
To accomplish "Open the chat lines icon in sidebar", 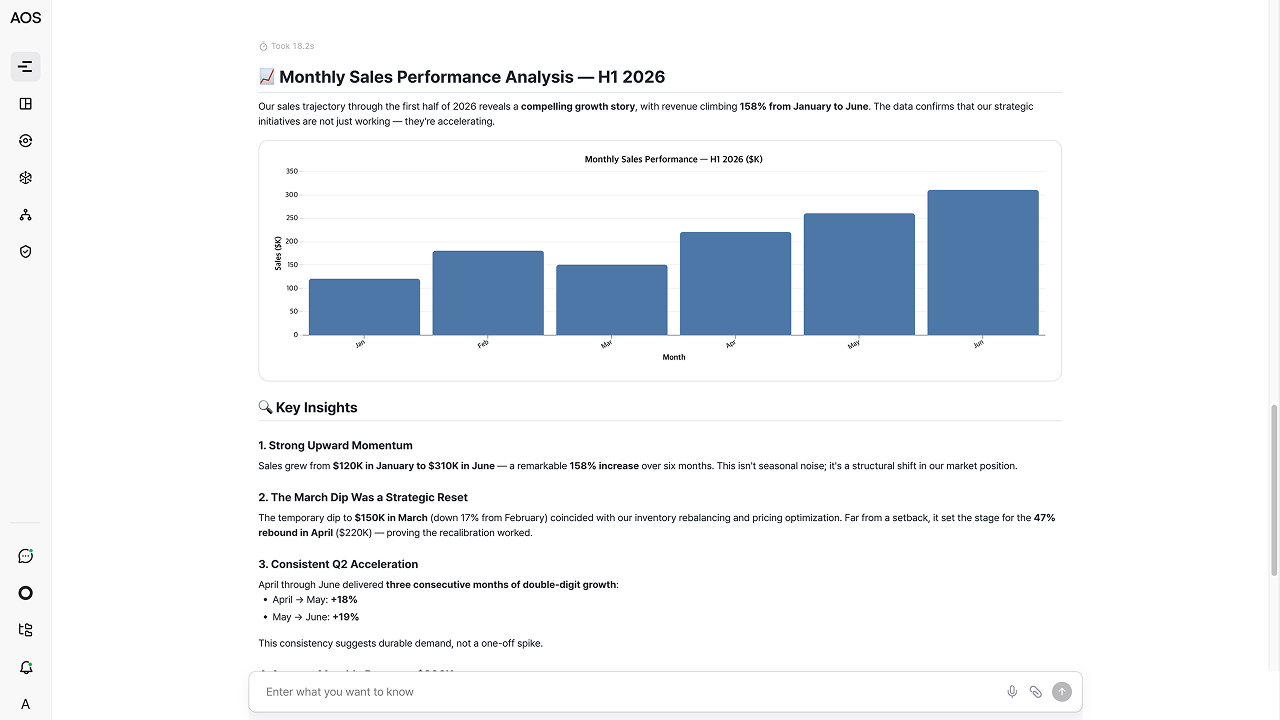I will point(26,67).
